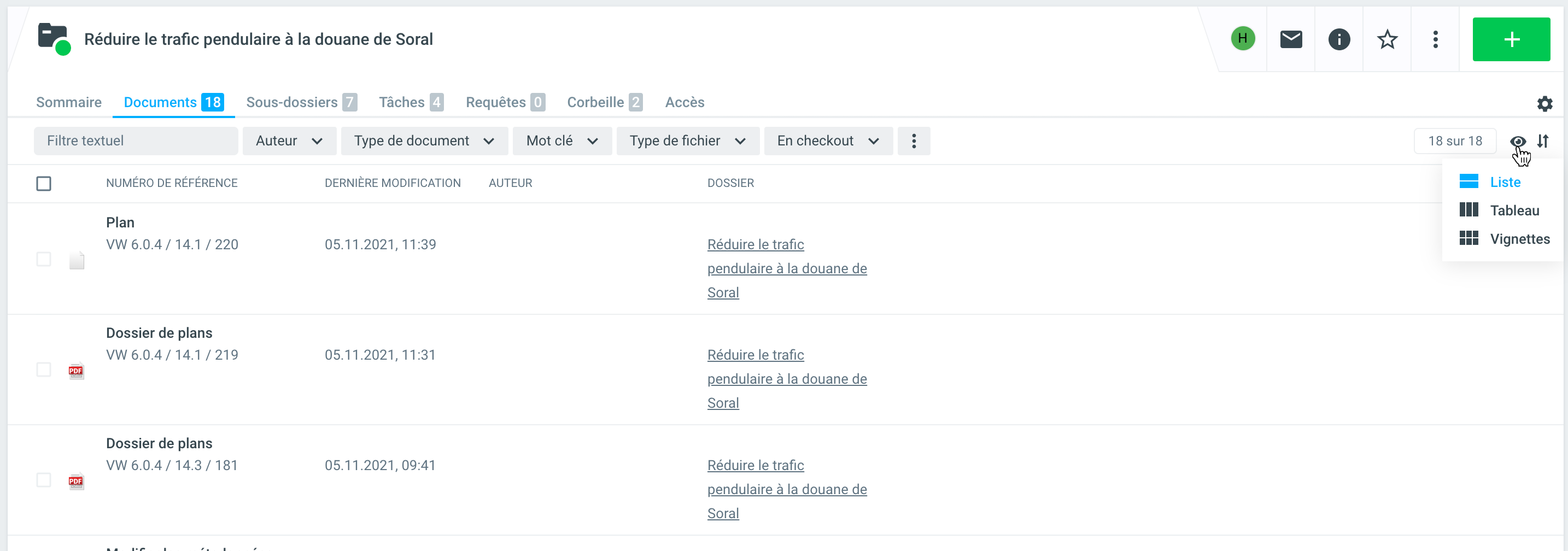This screenshot has height=551, width=1568.
Task: Expand the Auteur filter dropdown
Action: (x=289, y=141)
